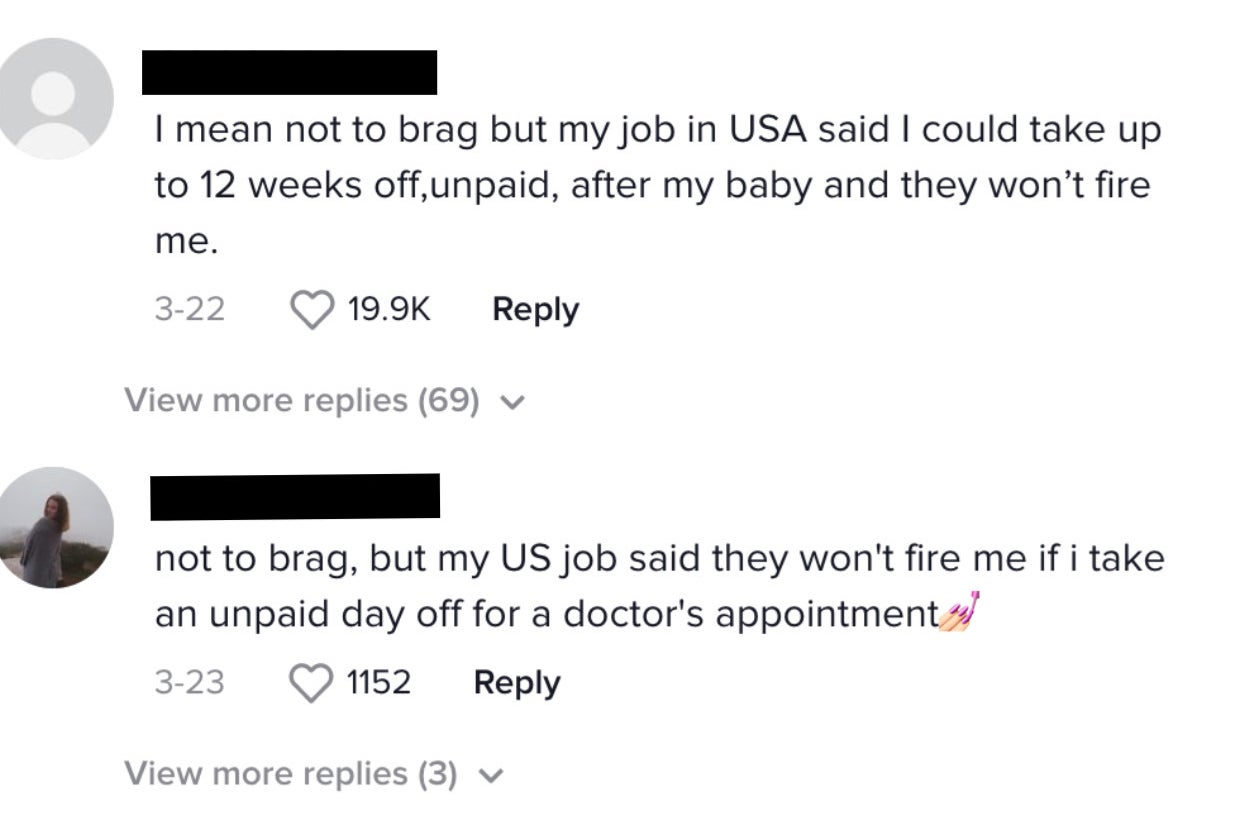Click the redacted username of the first comment
Viewport: 1250px width, 816px height.
click(290, 70)
